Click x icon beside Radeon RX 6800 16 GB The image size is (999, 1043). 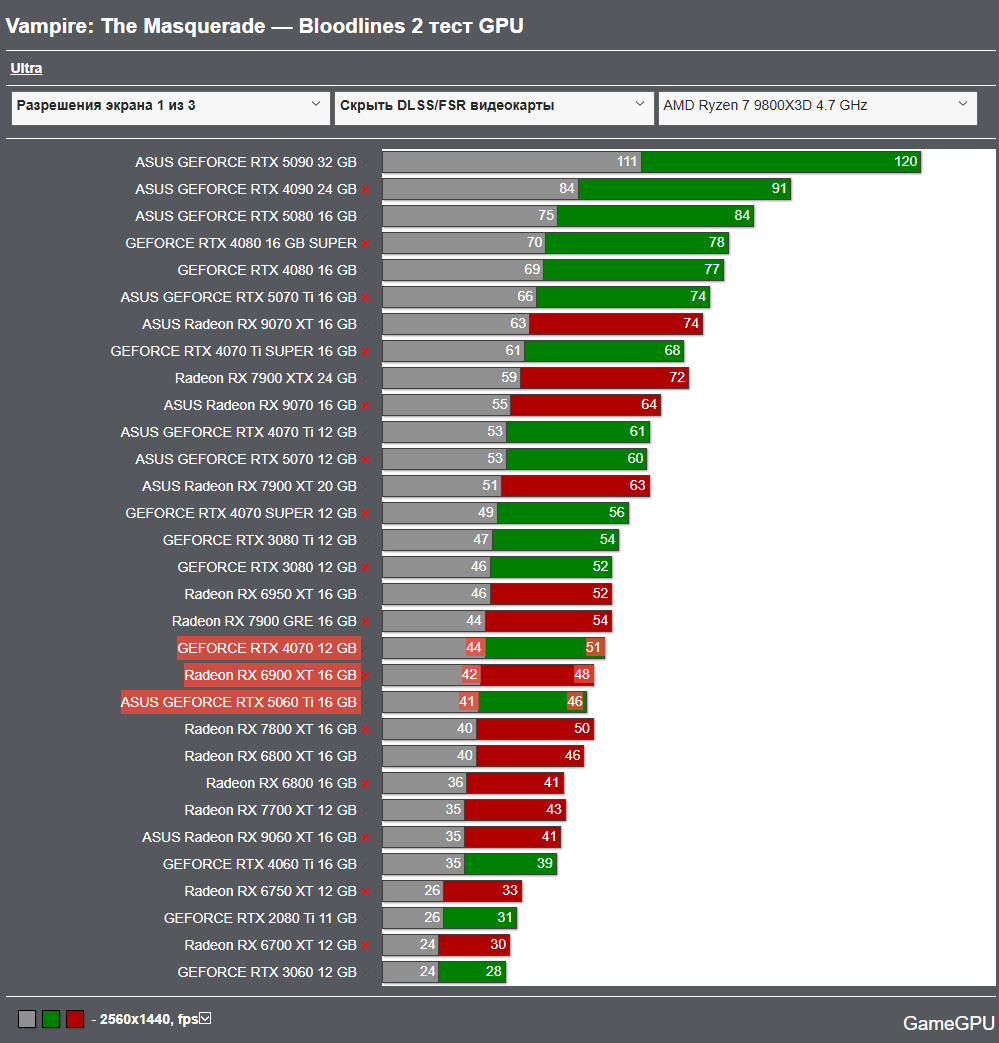click(x=366, y=784)
